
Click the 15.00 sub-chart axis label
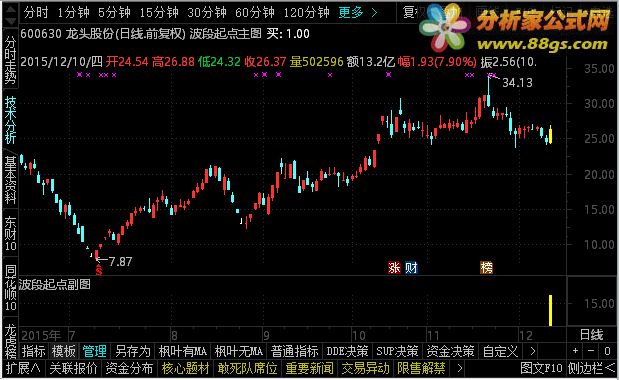pos(599,303)
